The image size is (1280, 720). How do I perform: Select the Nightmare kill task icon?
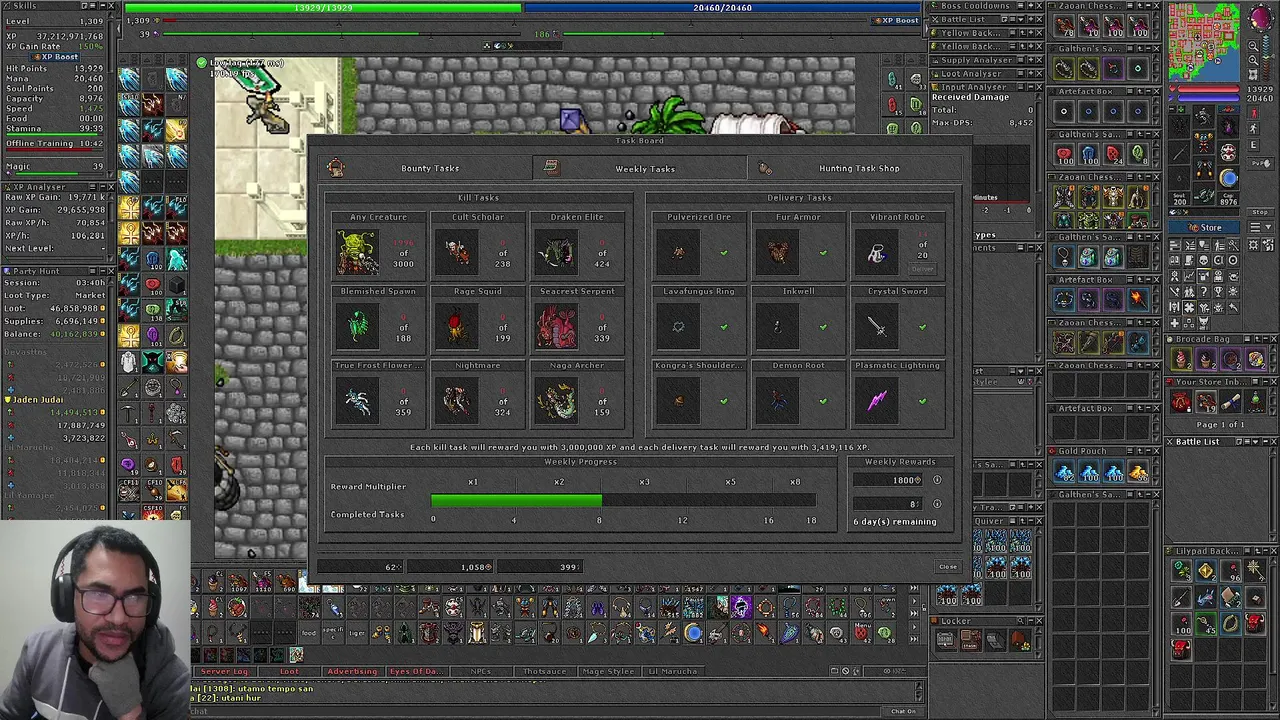[x=457, y=401]
